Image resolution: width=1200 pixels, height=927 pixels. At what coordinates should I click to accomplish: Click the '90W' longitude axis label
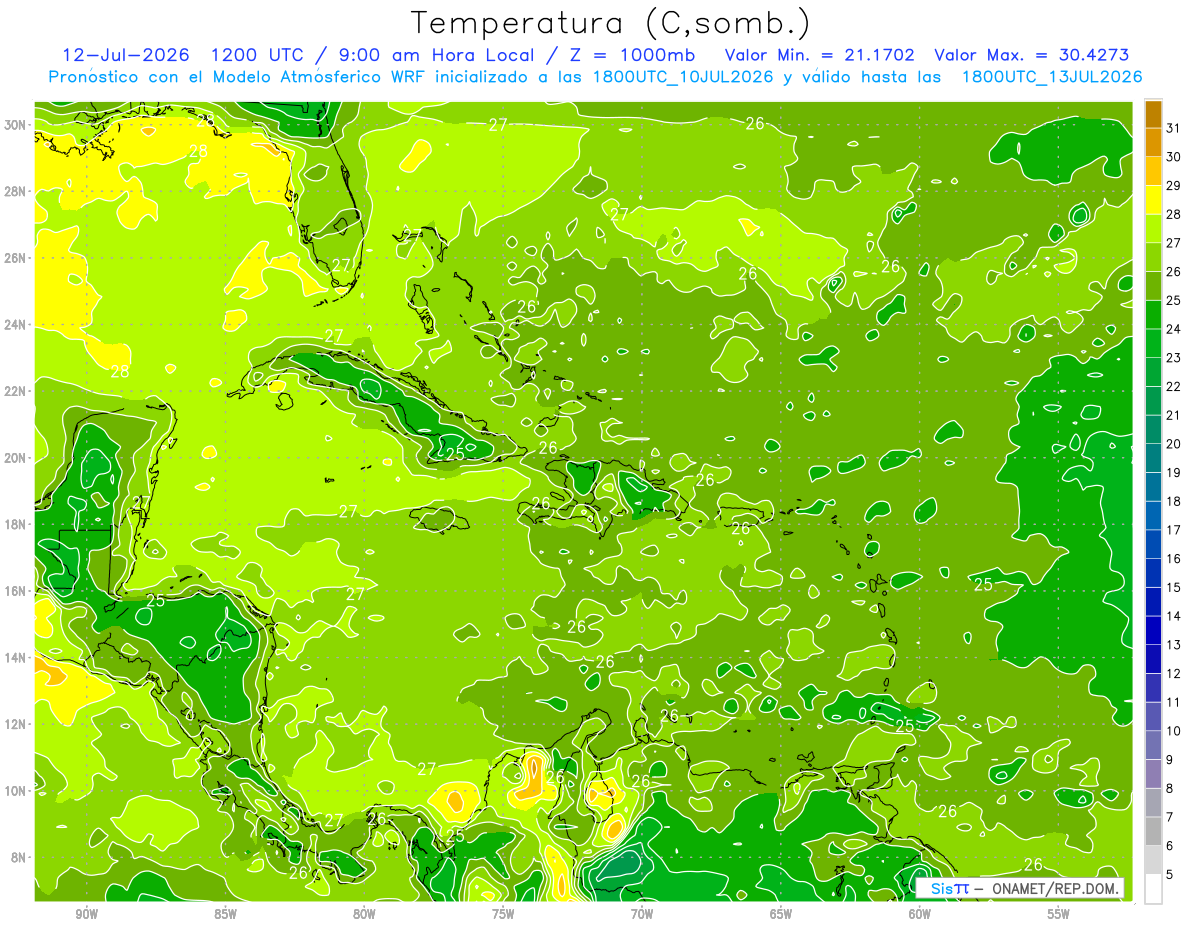[x=87, y=914]
